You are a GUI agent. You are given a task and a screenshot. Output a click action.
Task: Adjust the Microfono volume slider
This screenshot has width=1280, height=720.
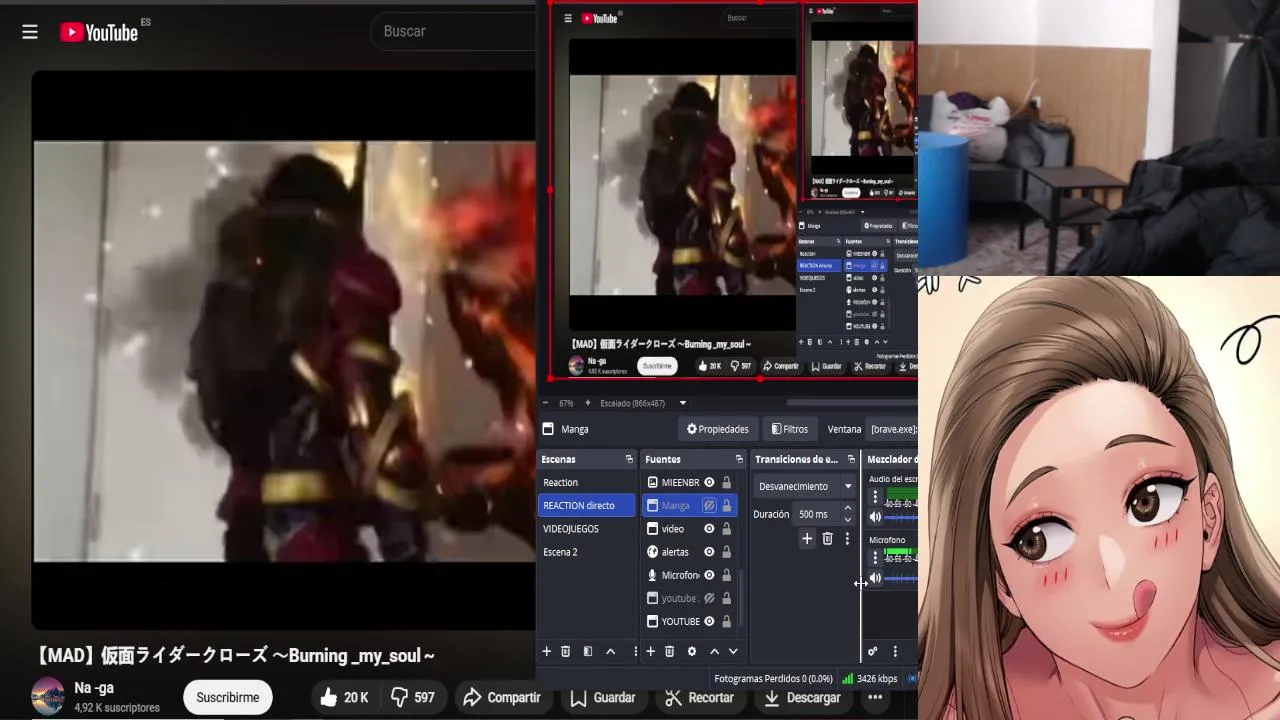click(903, 578)
